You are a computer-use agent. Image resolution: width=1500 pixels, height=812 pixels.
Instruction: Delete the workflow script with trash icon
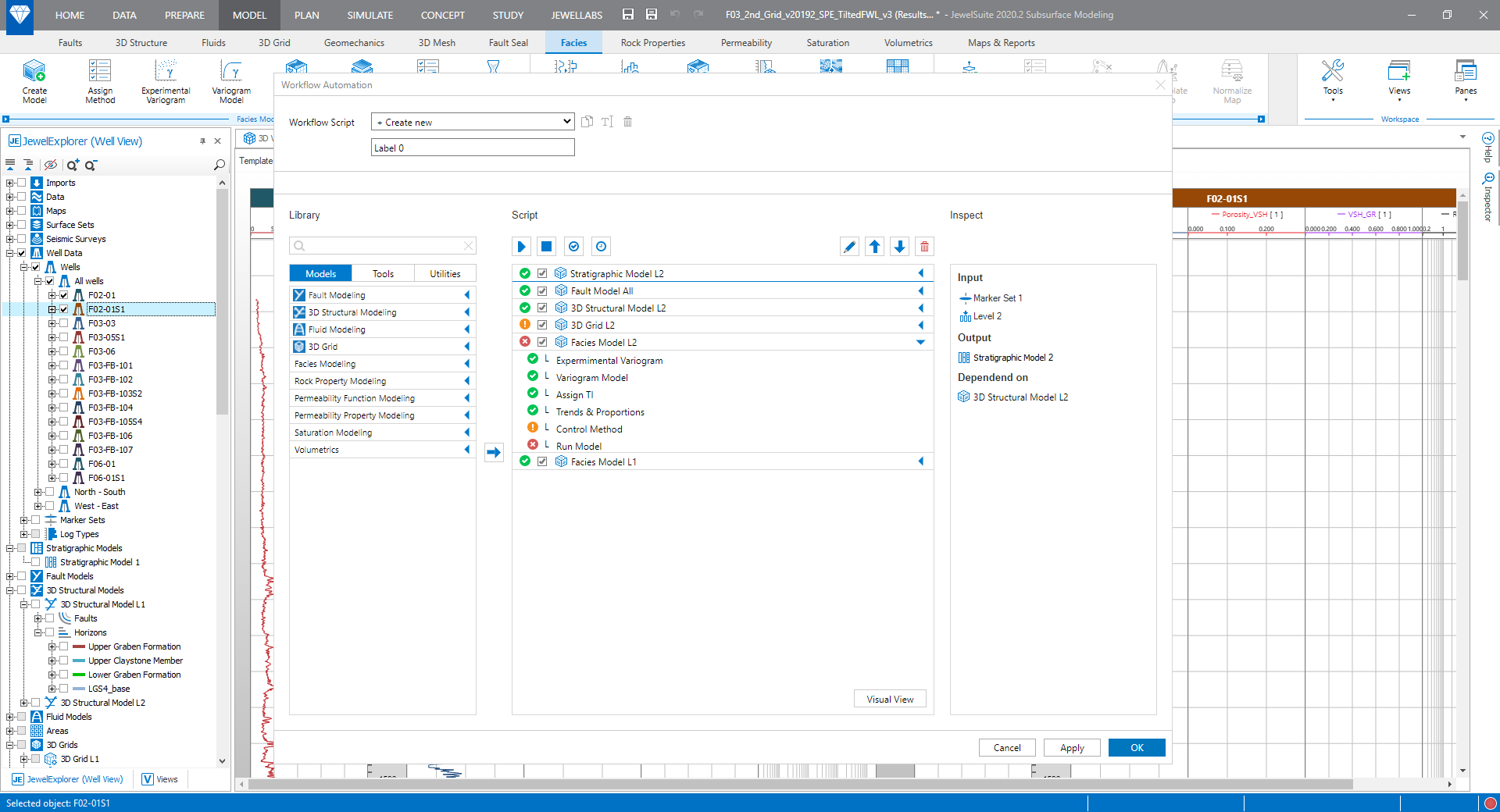click(x=627, y=122)
